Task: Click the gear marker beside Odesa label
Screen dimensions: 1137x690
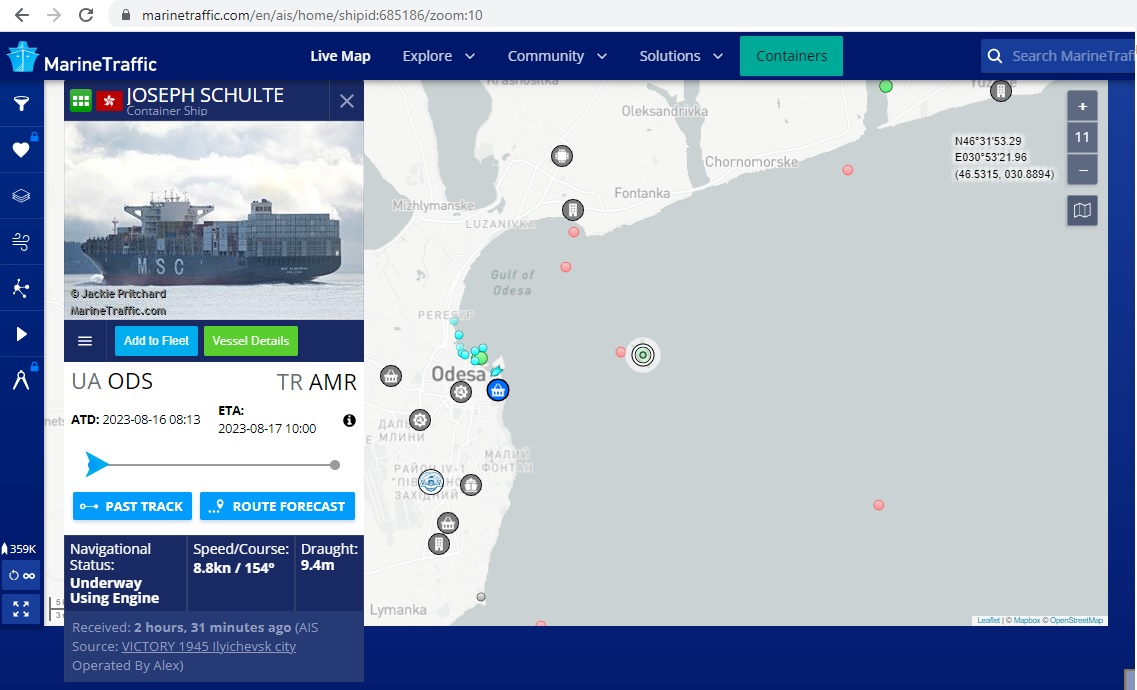Action: click(460, 392)
